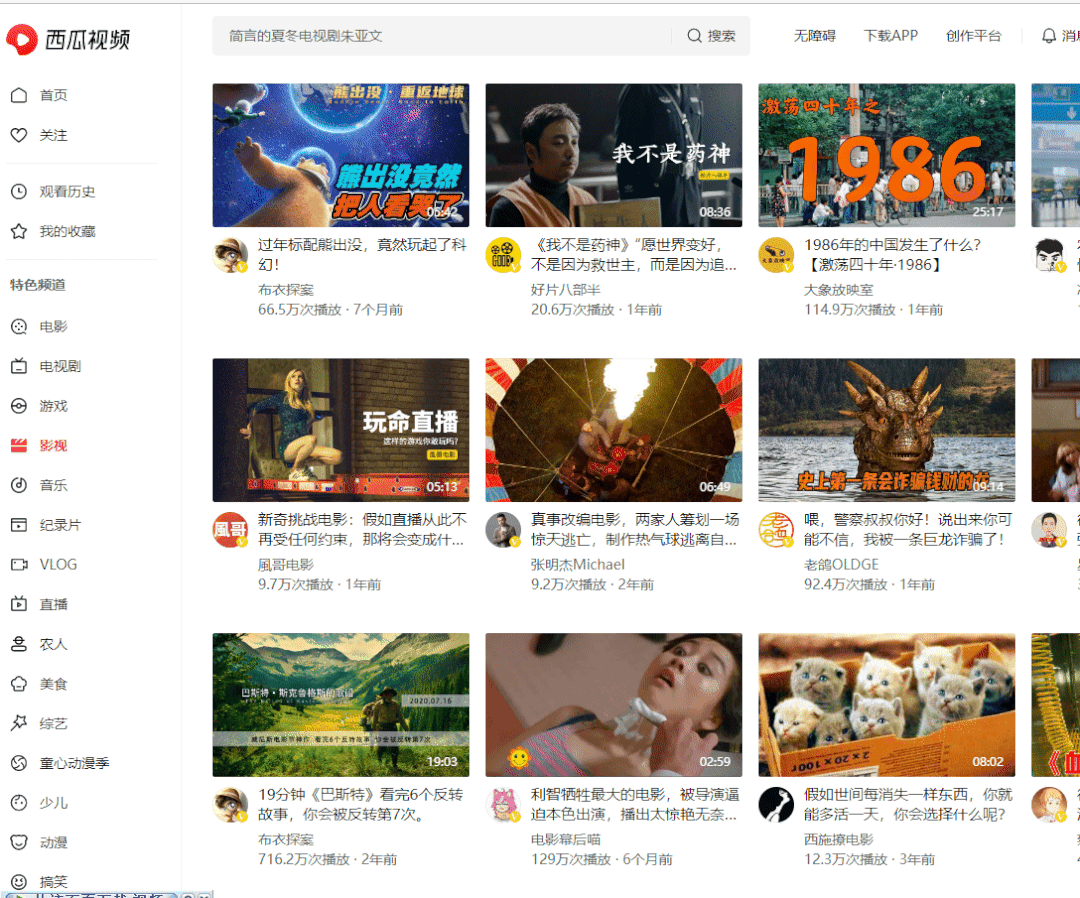This screenshot has width=1080, height=898.
Task: Open 张明杰Michael avatar
Action: coord(503,530)
